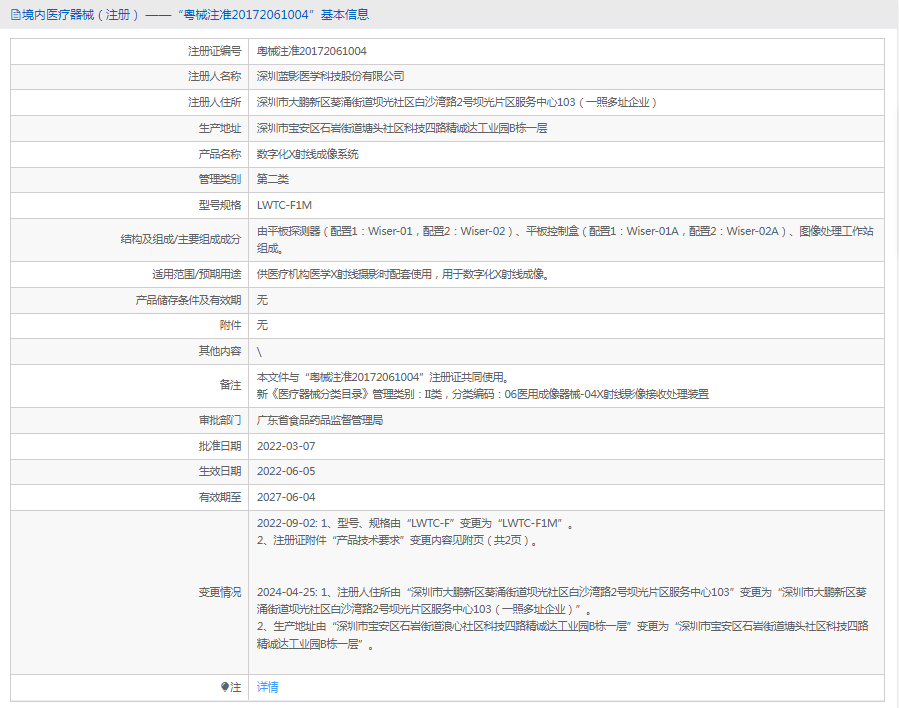Select expiry date 2027-06-04
Screen dimensions: 899x708
pos(286,497)
